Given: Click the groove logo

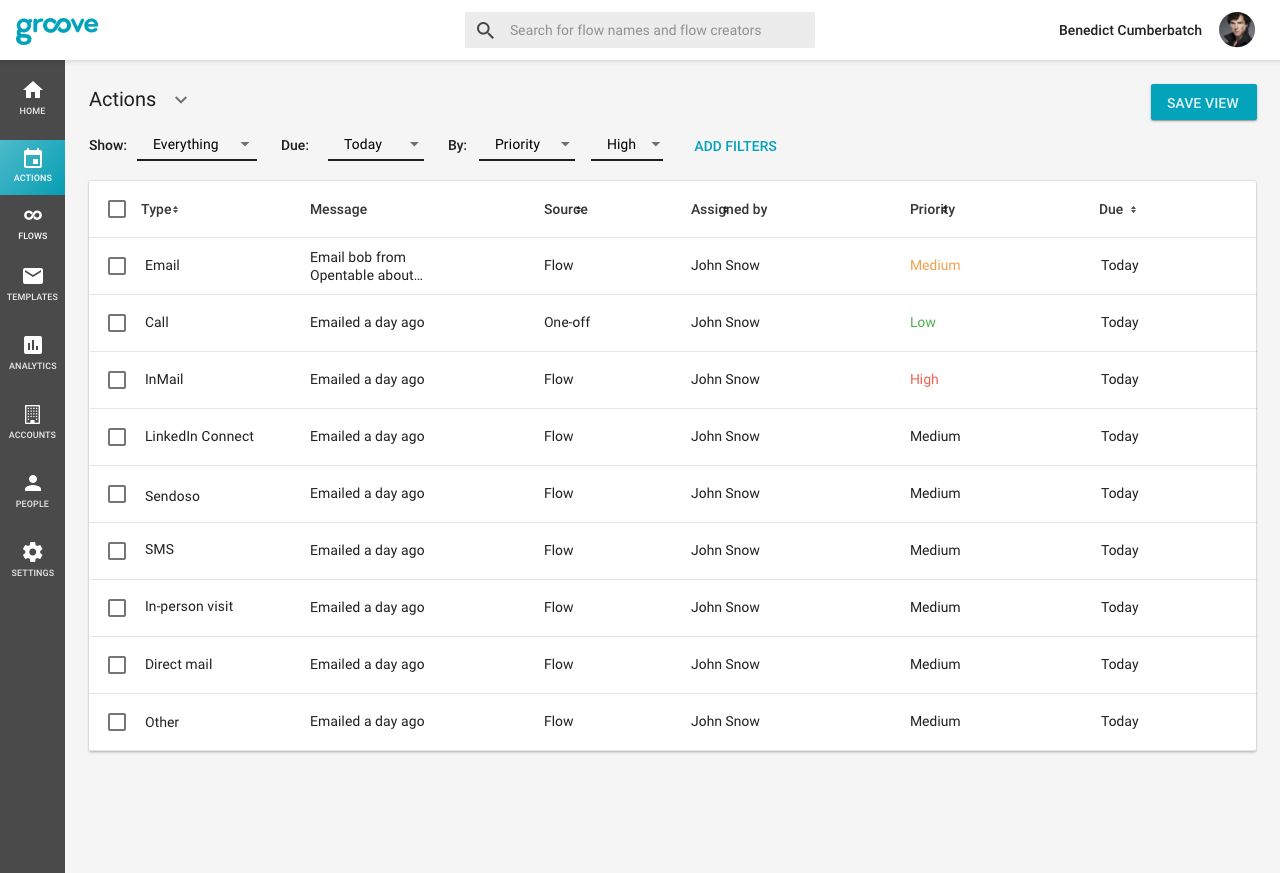Looking at the screenshot, I should pos(57,29).
